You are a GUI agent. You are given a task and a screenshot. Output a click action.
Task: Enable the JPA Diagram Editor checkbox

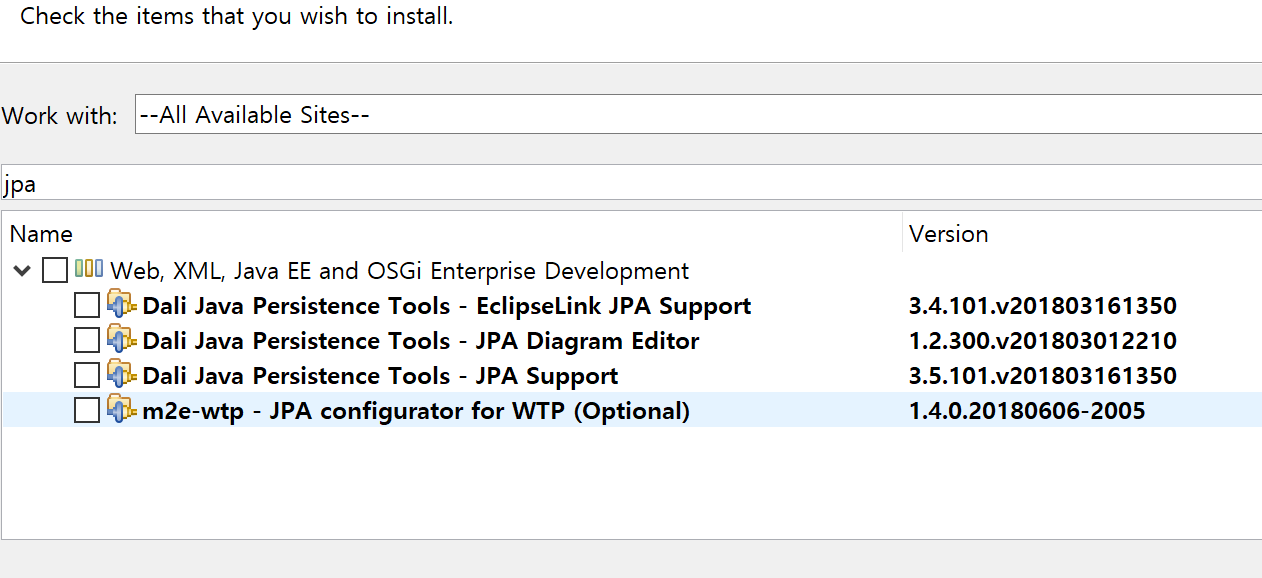[x=86, y=340]
